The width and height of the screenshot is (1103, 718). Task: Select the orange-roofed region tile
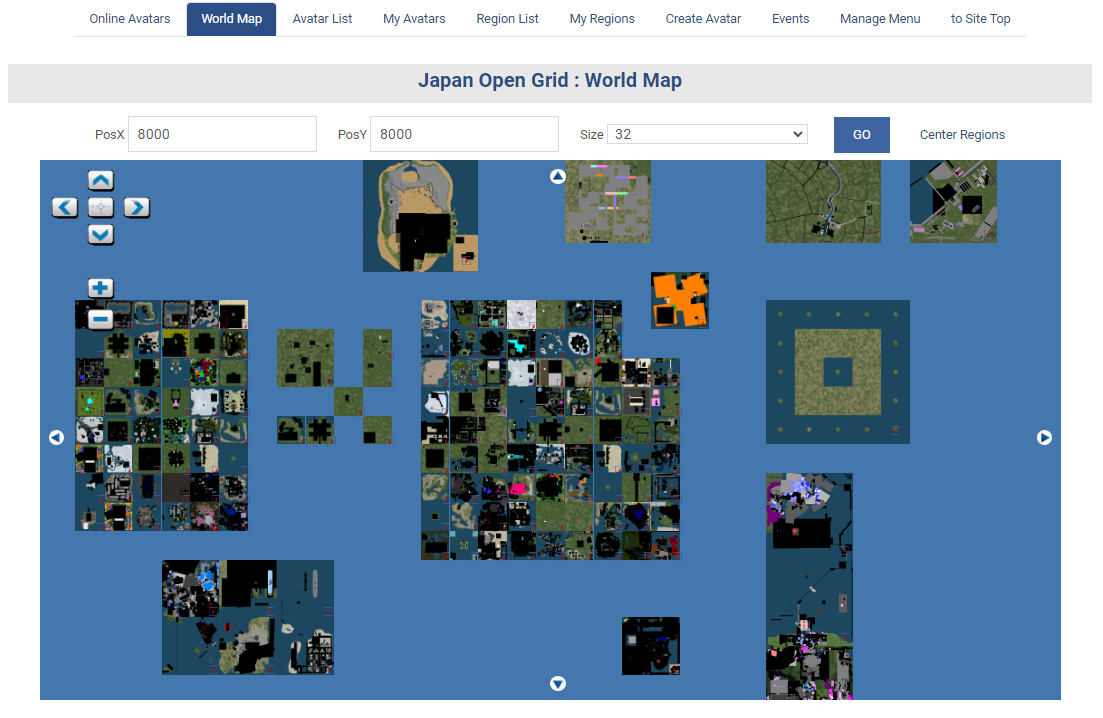pyautogui.click(x=680, y=300)
